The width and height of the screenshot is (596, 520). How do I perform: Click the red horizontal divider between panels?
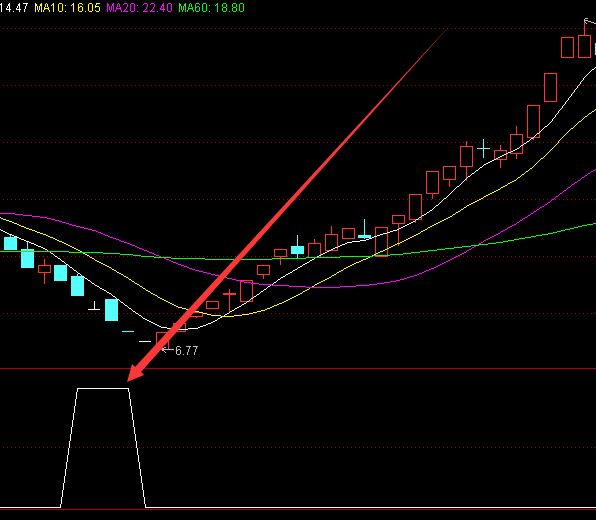click(x=298, y=369)
